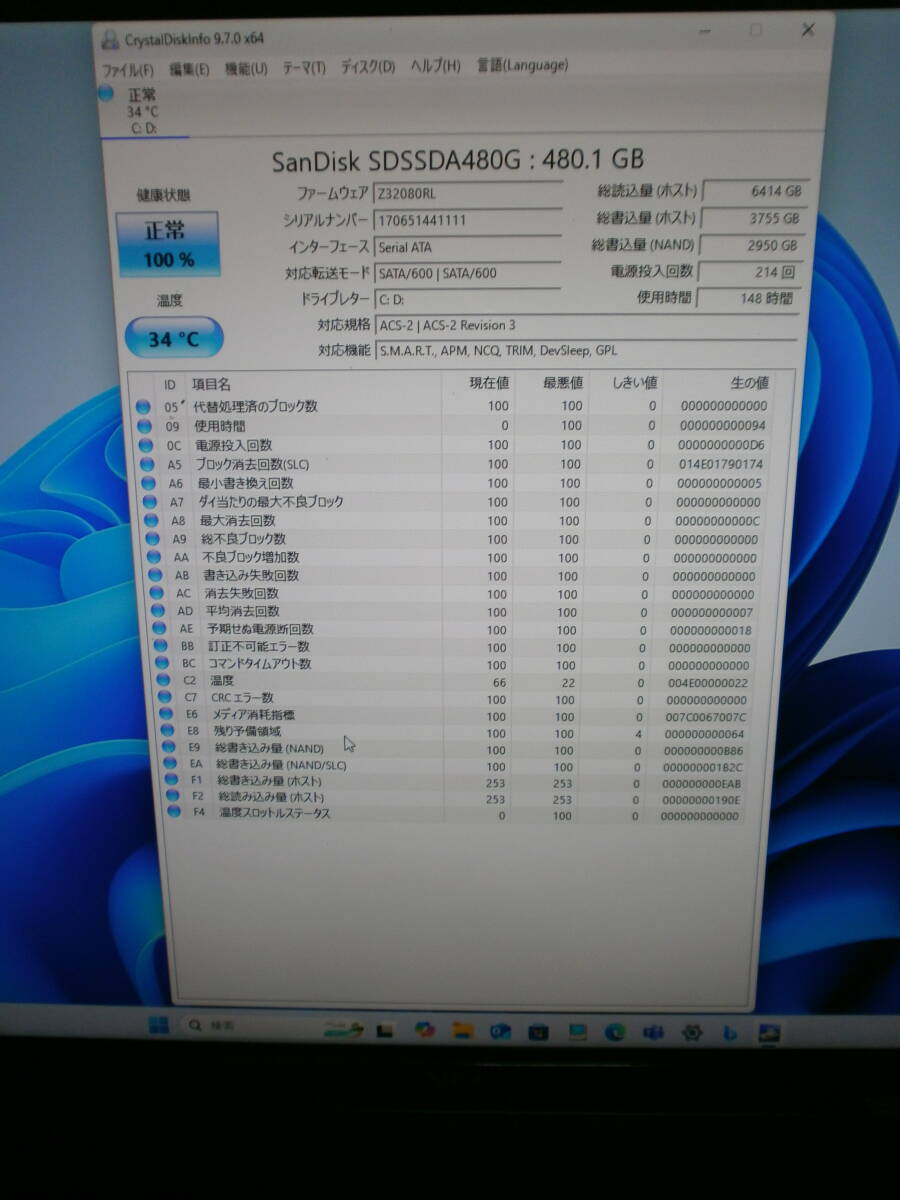The width and height of the screenshot is (900, 1200).
Task: Click status orb for 最大消去回数 row
Action: click(x=149, y=520)
